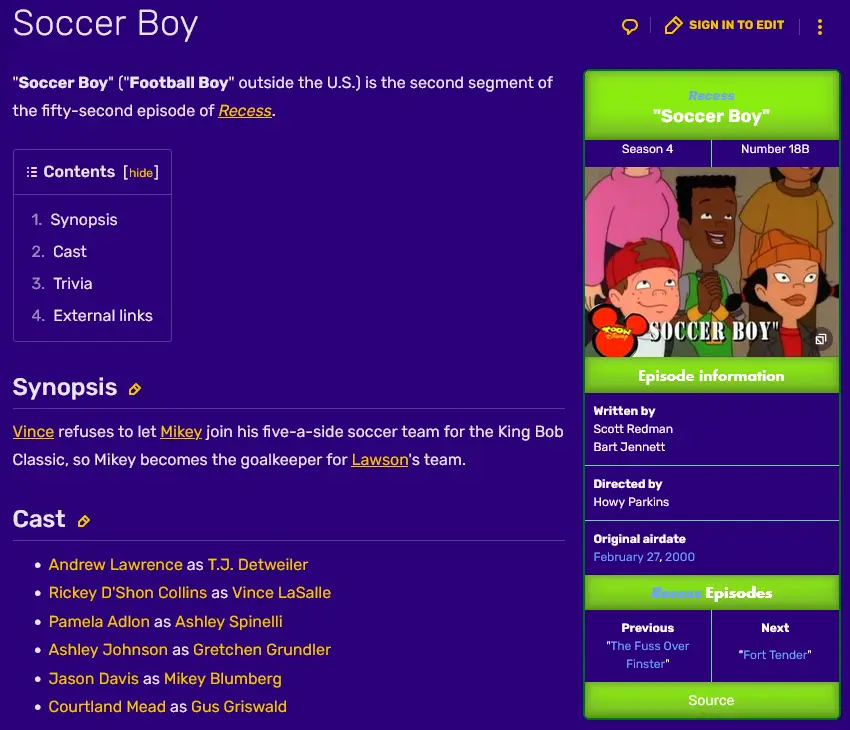Hide the Contents table
The width and height of the screenshot is (850, 730).
[x=141, y=173]
